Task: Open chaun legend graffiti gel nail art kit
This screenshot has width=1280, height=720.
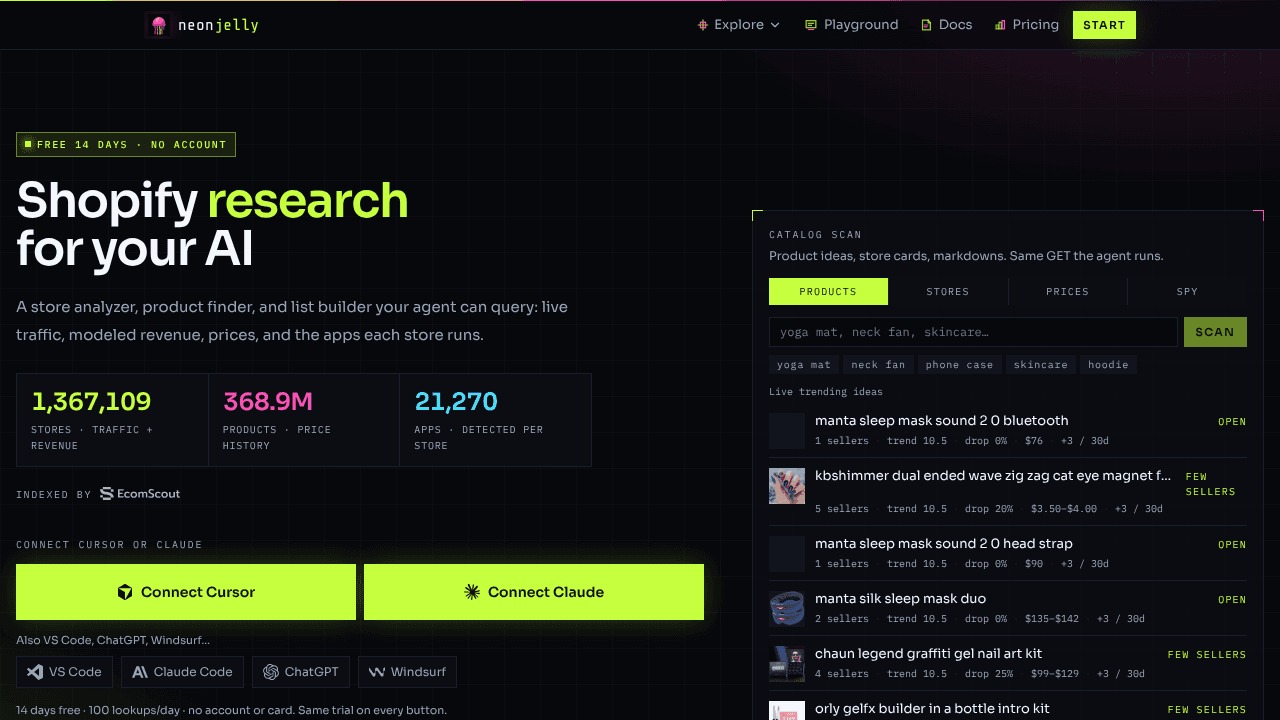Action: tap(1008, 663)
